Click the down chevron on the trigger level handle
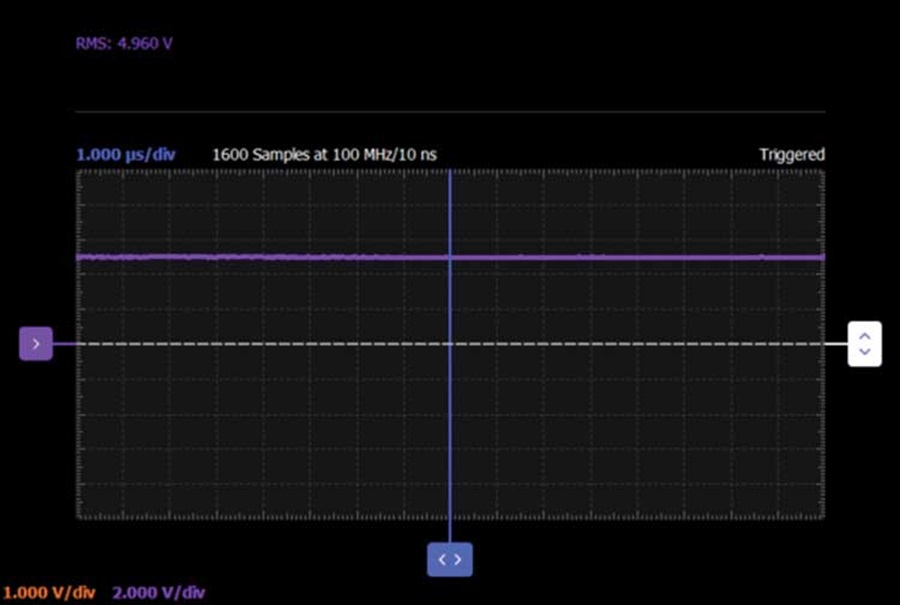 (x=865, y=351)
